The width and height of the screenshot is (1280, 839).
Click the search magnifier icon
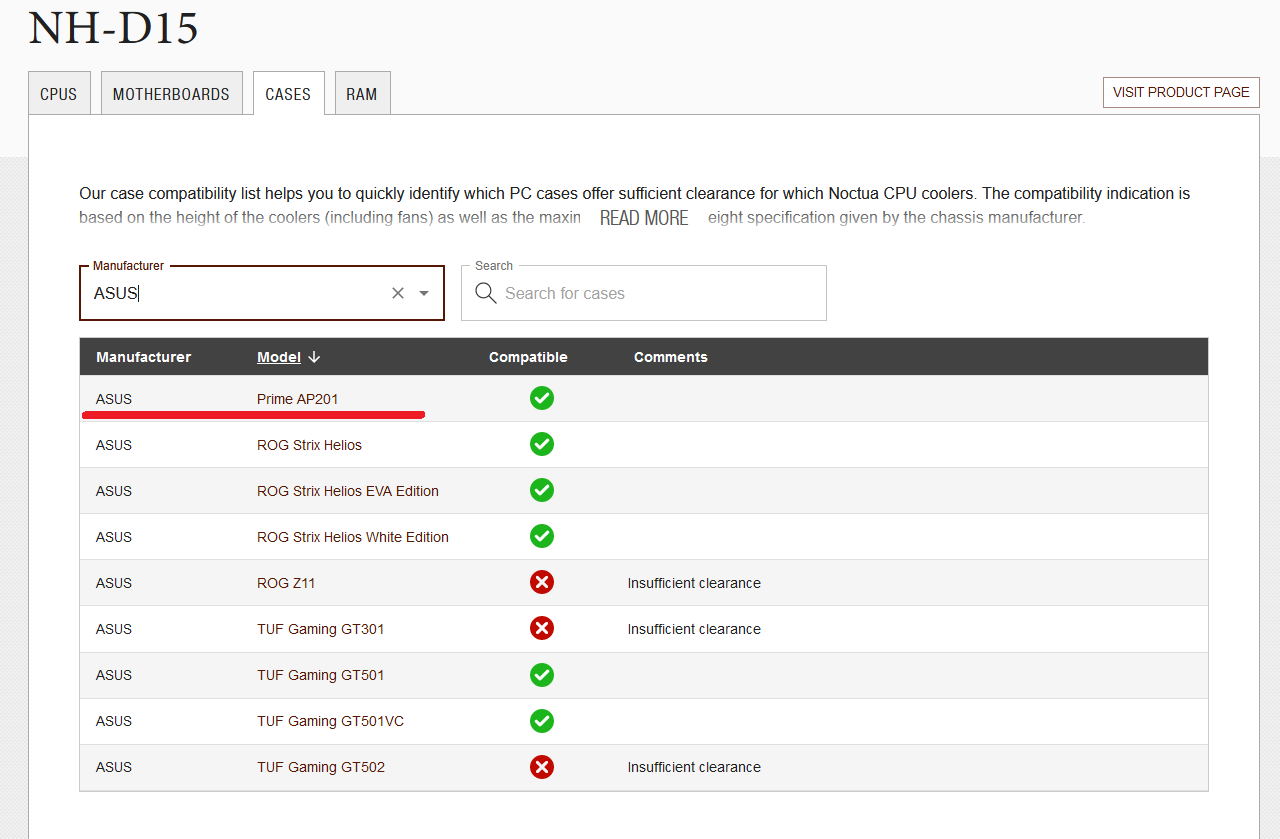[x=486, y=293]
